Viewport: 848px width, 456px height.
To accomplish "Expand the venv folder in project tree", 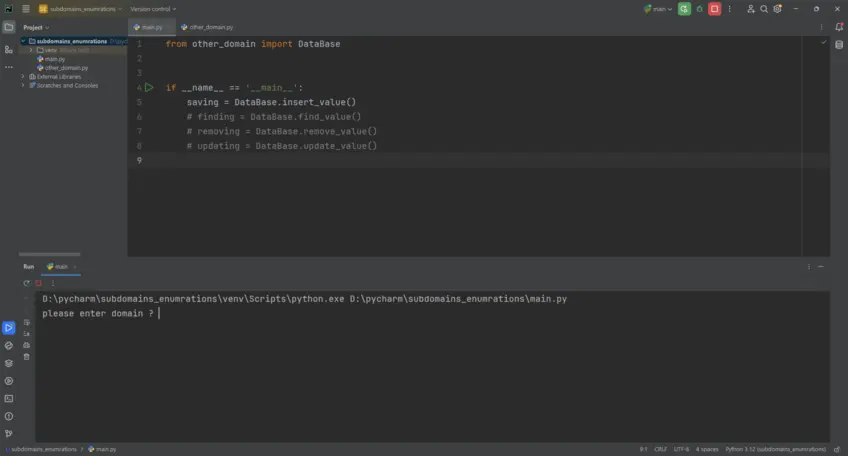I will (31, 50).
